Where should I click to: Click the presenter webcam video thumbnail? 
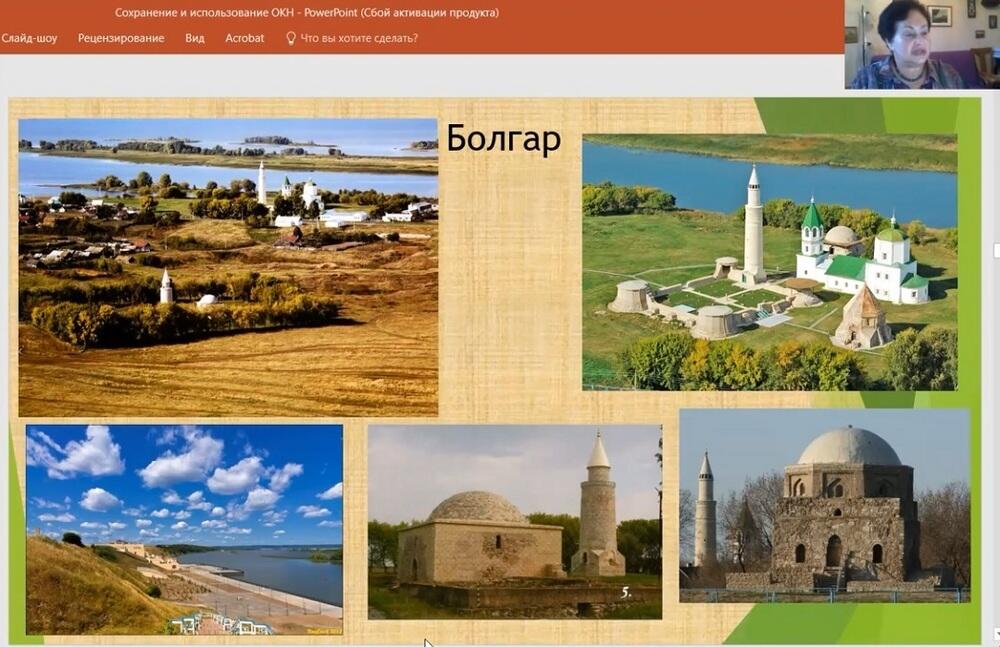921,44
